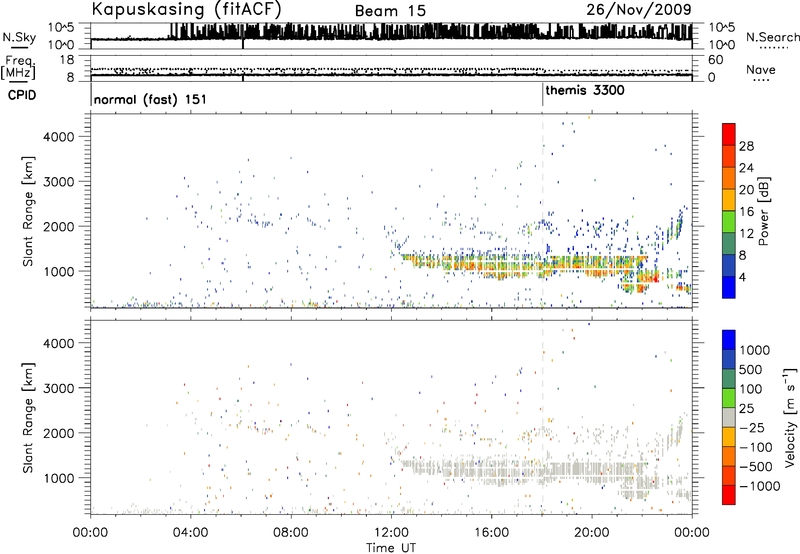The width and height of the screenshot is (800, 554).
Task: Click the 16 label on Power colorbar
Action: (x=746, y=212)
